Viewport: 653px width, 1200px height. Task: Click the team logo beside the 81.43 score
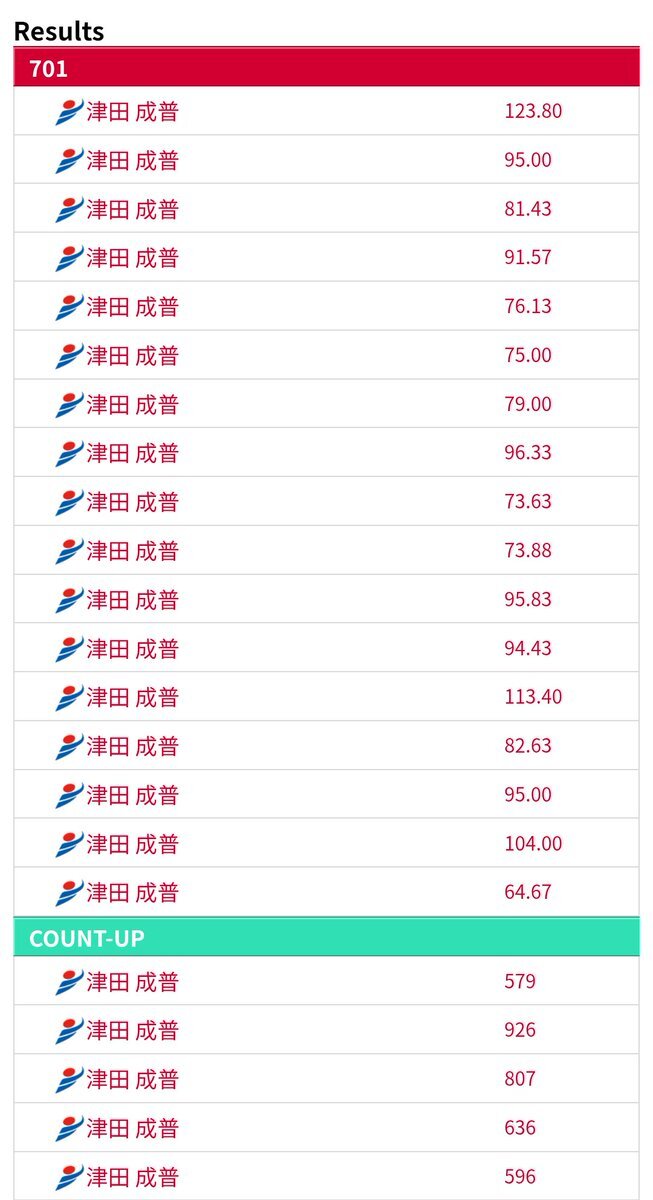[x=69, y=210]
